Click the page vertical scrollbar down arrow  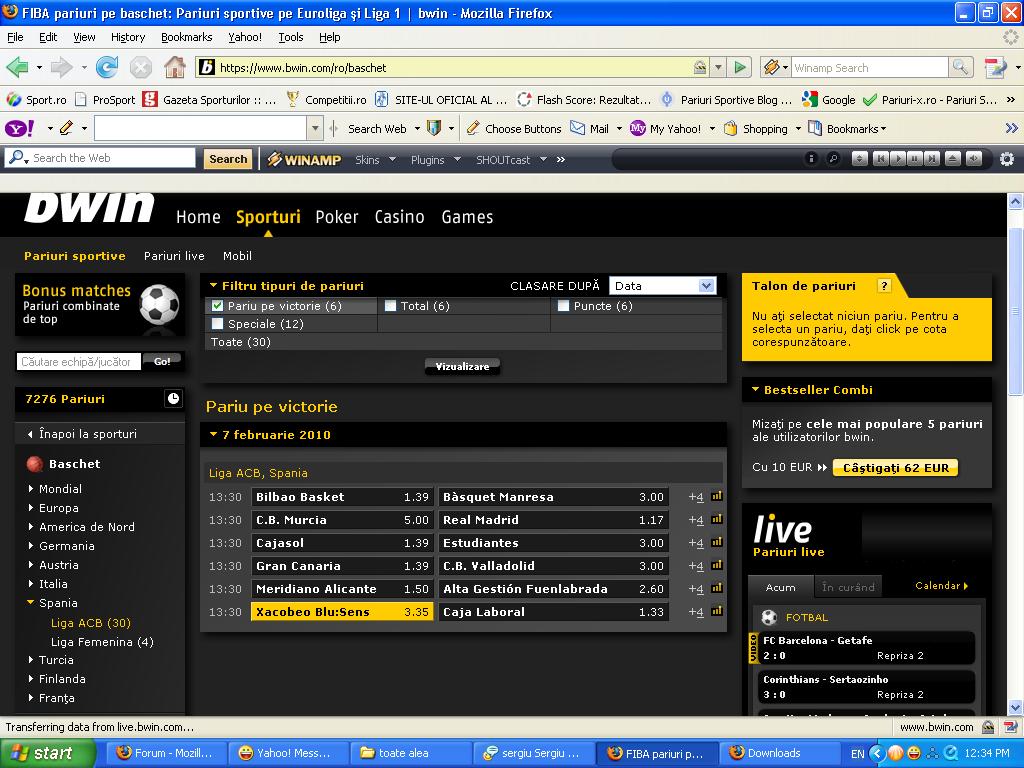click(x=1015, y=707)
